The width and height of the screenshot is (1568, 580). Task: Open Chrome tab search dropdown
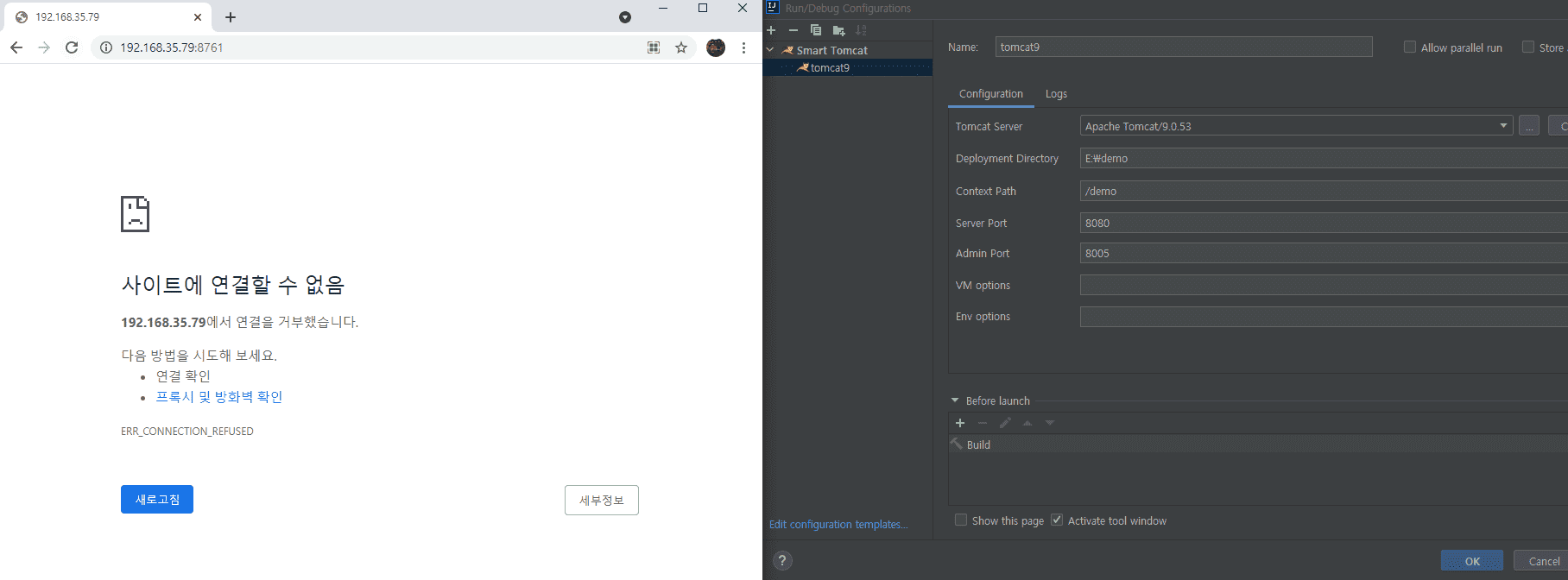pyautogui.click(x=625, y=17)
